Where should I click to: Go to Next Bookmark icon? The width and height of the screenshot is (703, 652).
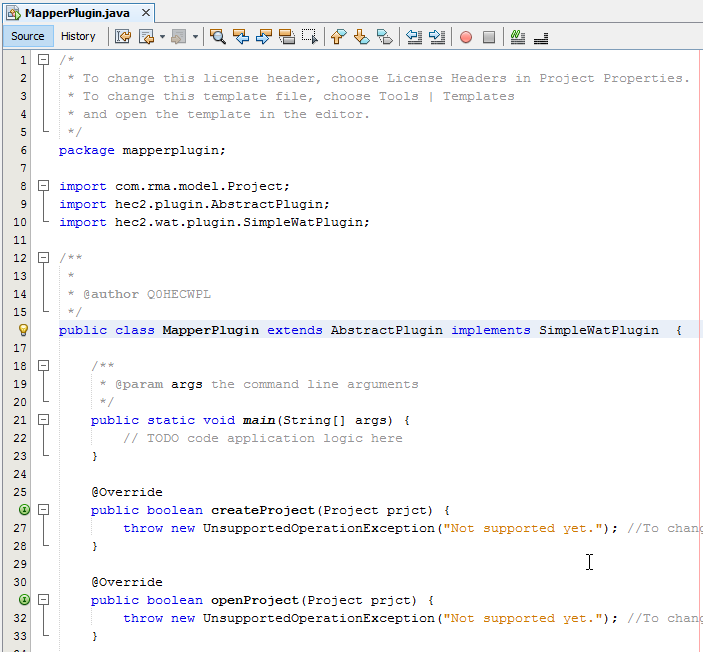(361, 36)
